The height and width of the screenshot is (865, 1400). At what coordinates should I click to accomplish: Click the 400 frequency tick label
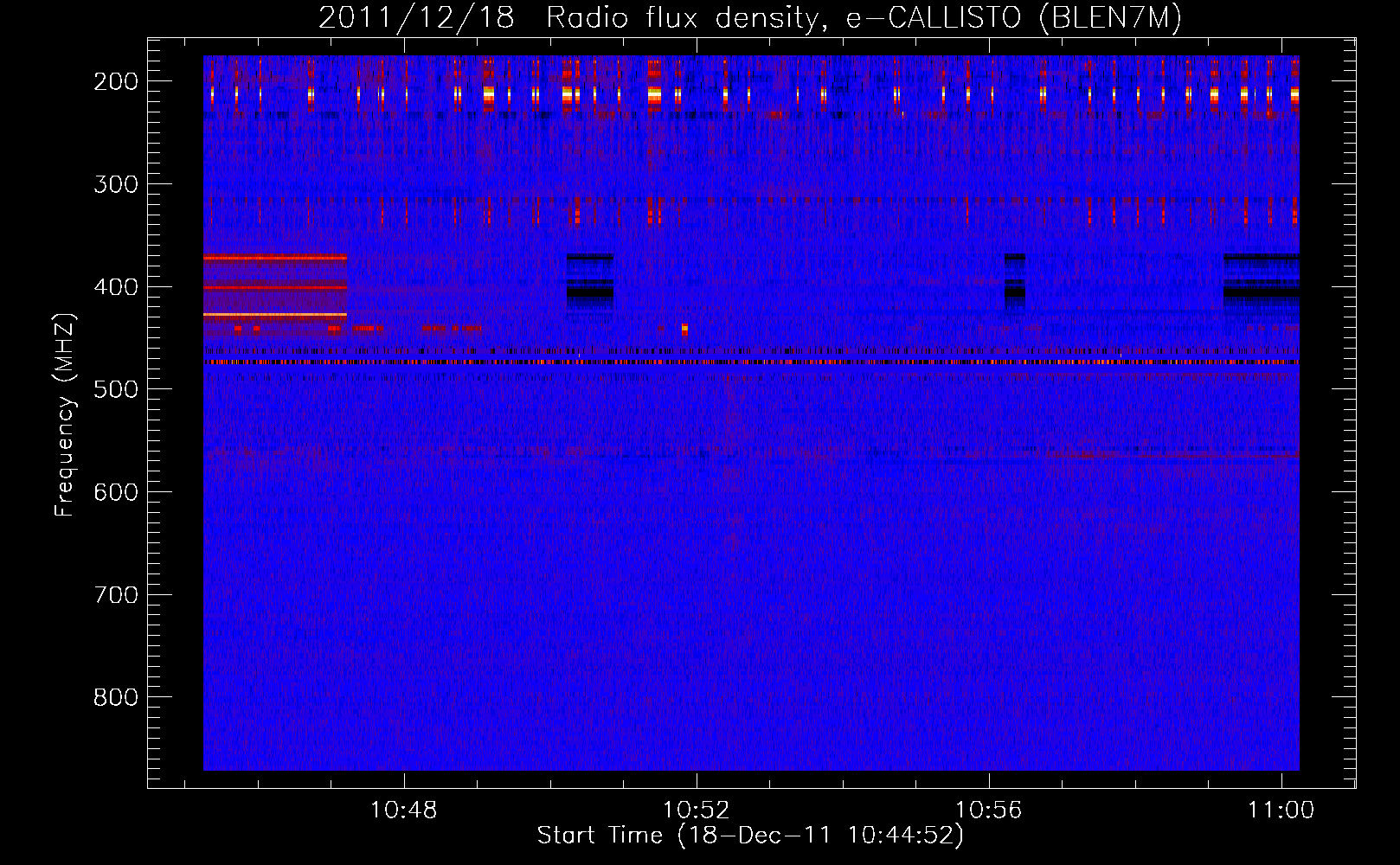(115, 287)
